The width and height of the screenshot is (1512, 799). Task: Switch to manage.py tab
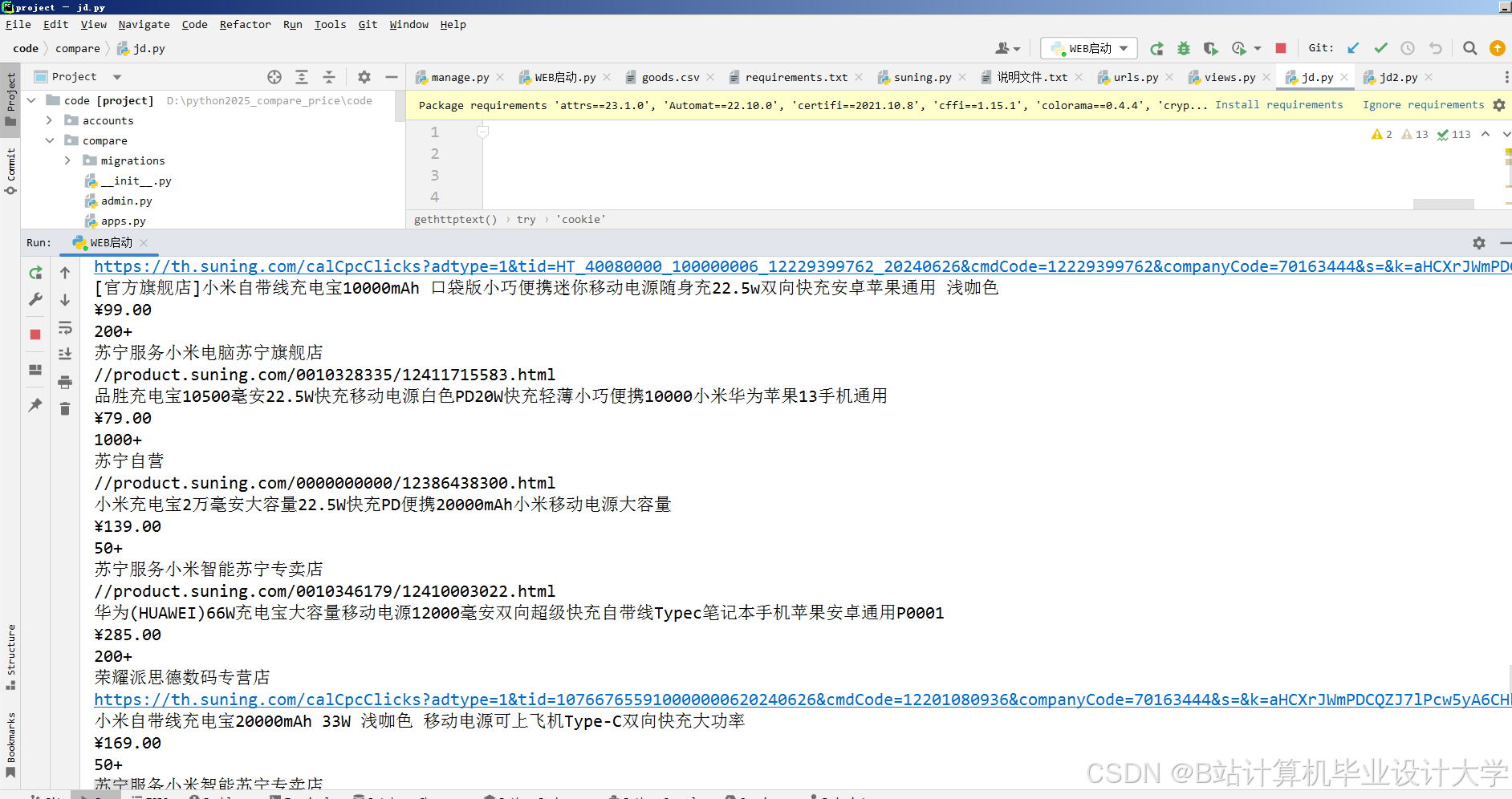[460, 77]
